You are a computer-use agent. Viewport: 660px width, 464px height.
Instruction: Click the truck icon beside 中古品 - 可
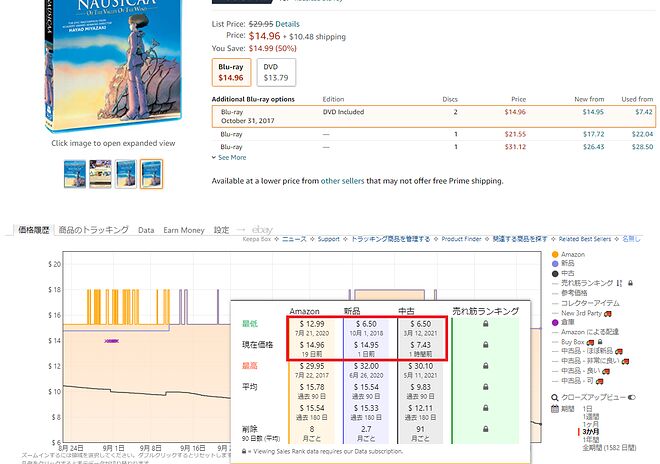(599, 381)
